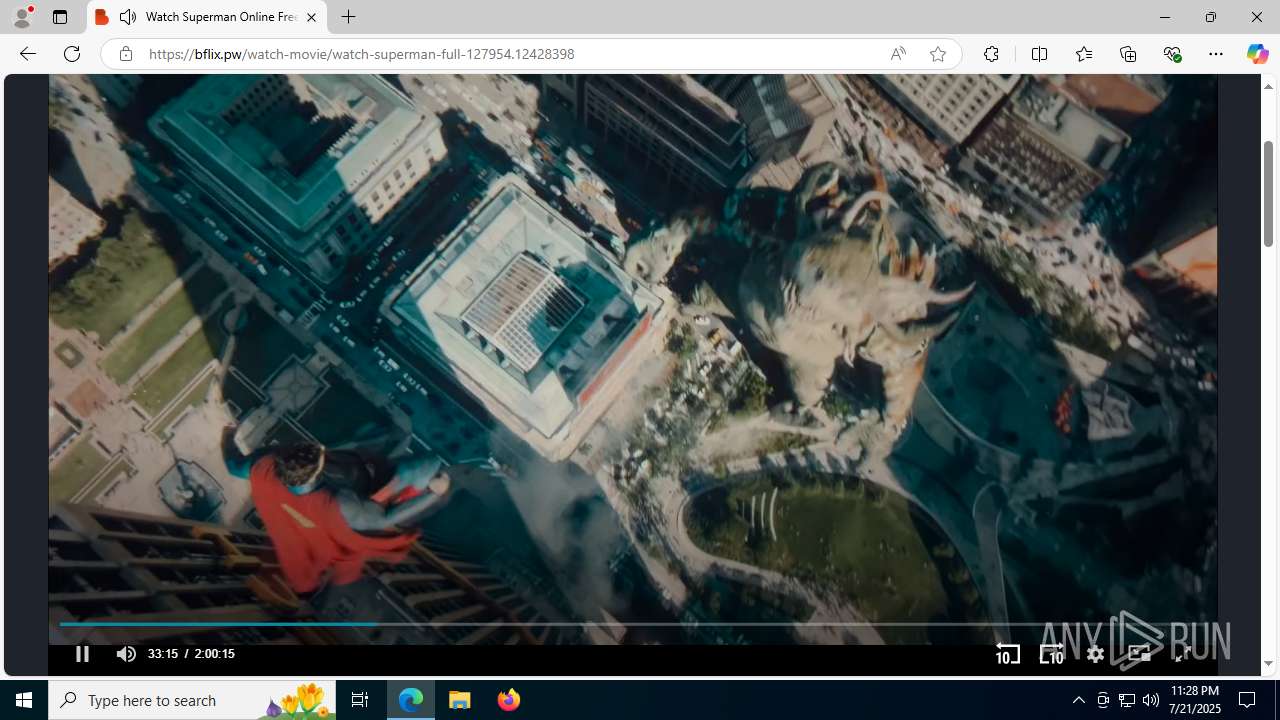Click the scrollbar up arrow
The width and height of the screenshot is (1280, 720).
[1268, 86]
